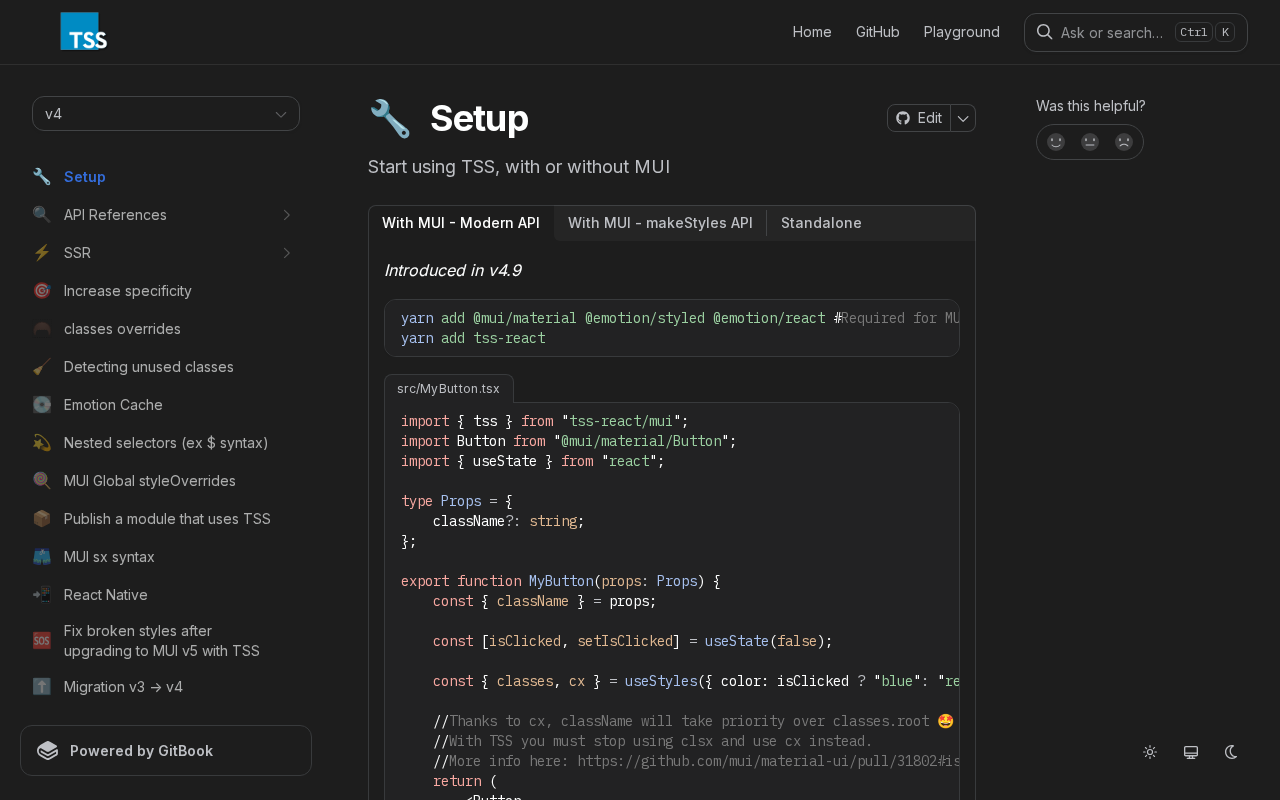Open the Emotion Cache page
The height and width of the screenshot is (800, 1280).
tap(113, 405)
